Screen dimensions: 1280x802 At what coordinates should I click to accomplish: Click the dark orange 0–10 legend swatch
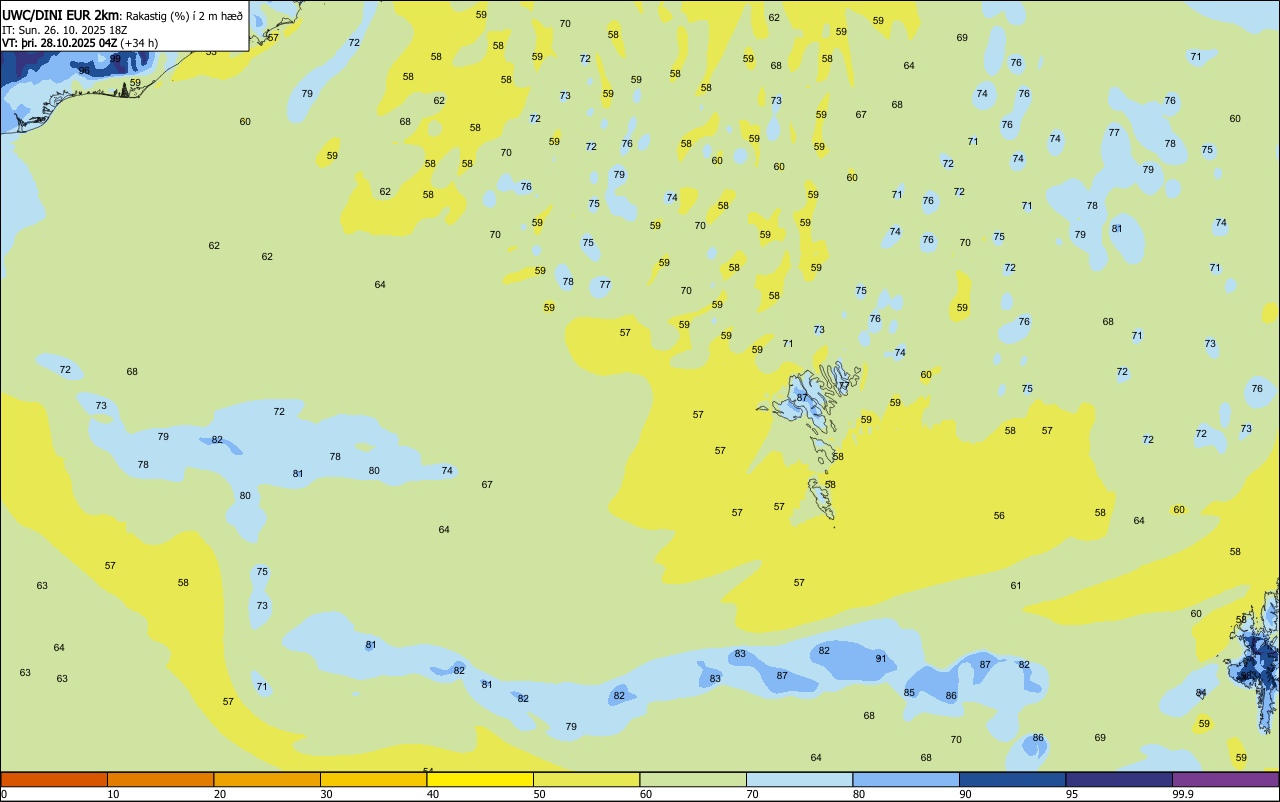tap(54, 779)
